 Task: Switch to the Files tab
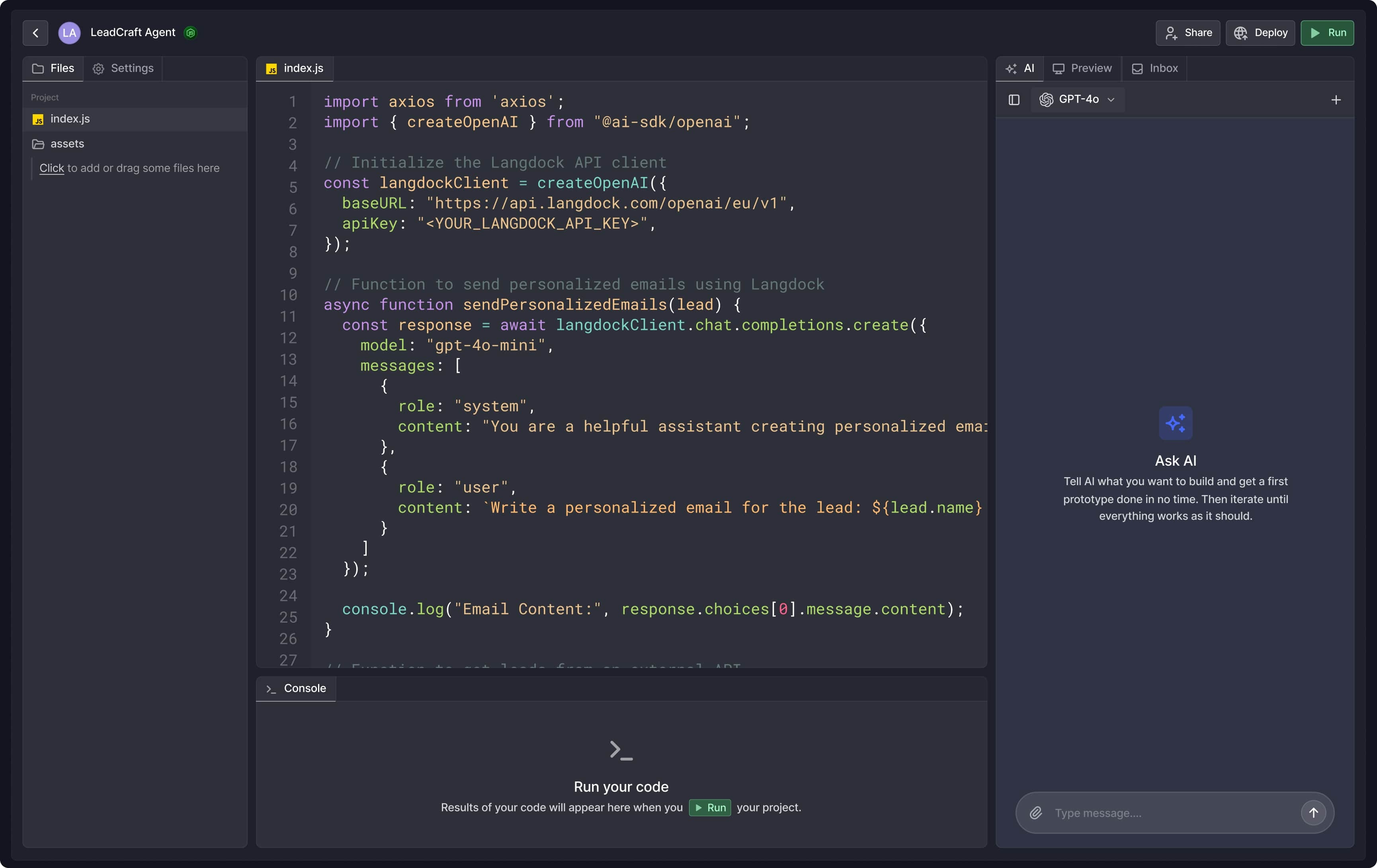53,68
